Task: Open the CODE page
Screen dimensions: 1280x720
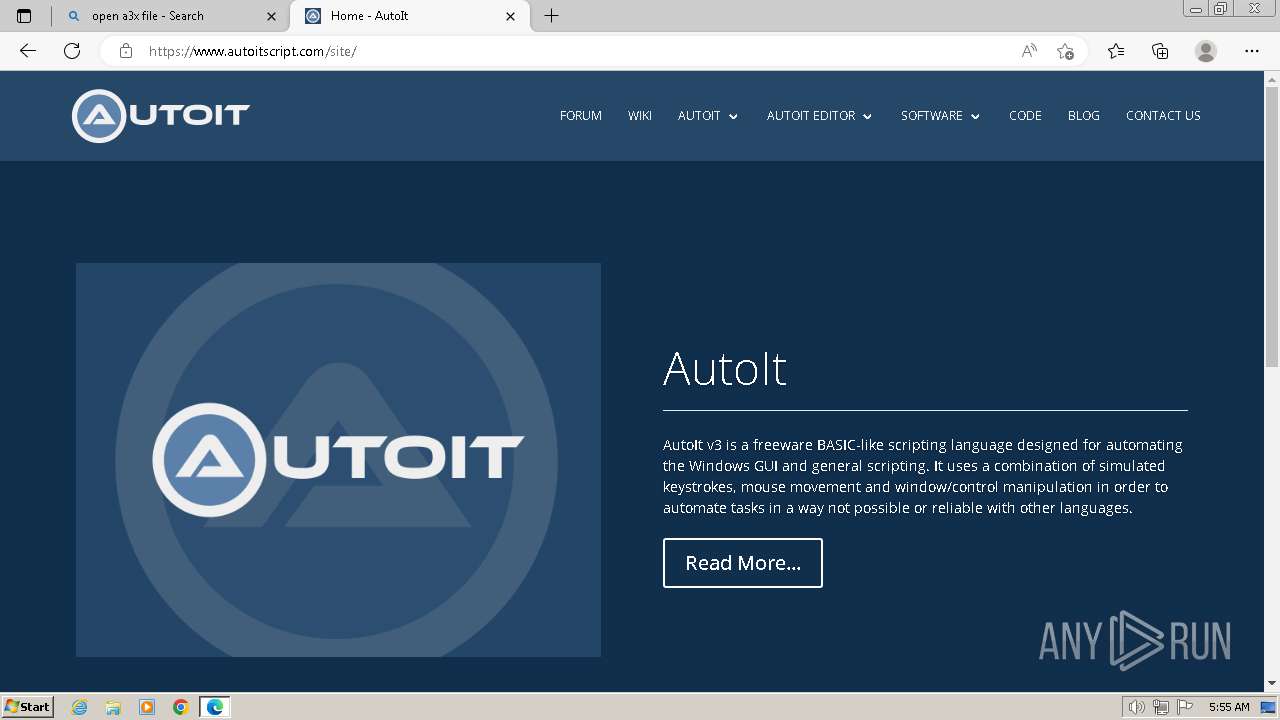Action: (1025, 116)
